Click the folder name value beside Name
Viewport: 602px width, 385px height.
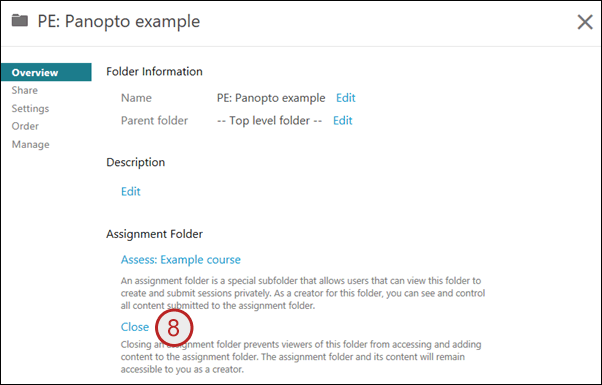pos(271,98)
